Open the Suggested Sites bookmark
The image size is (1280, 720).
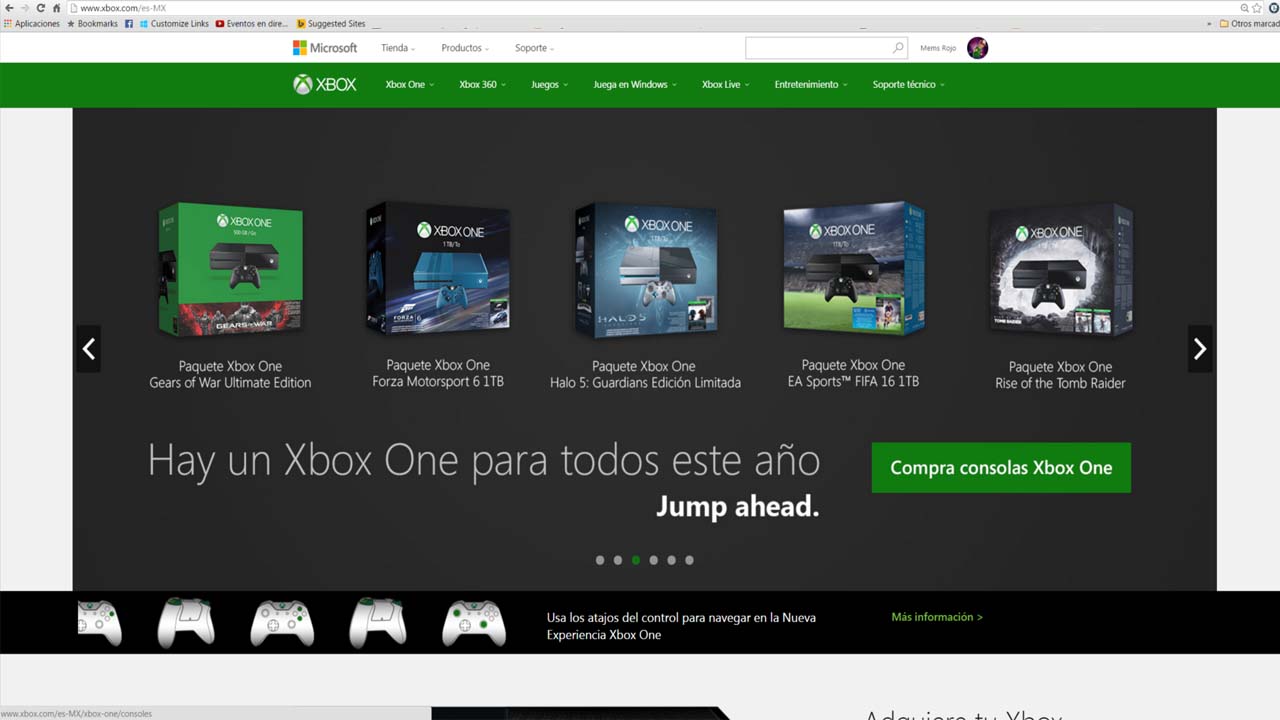coord(331,24)
